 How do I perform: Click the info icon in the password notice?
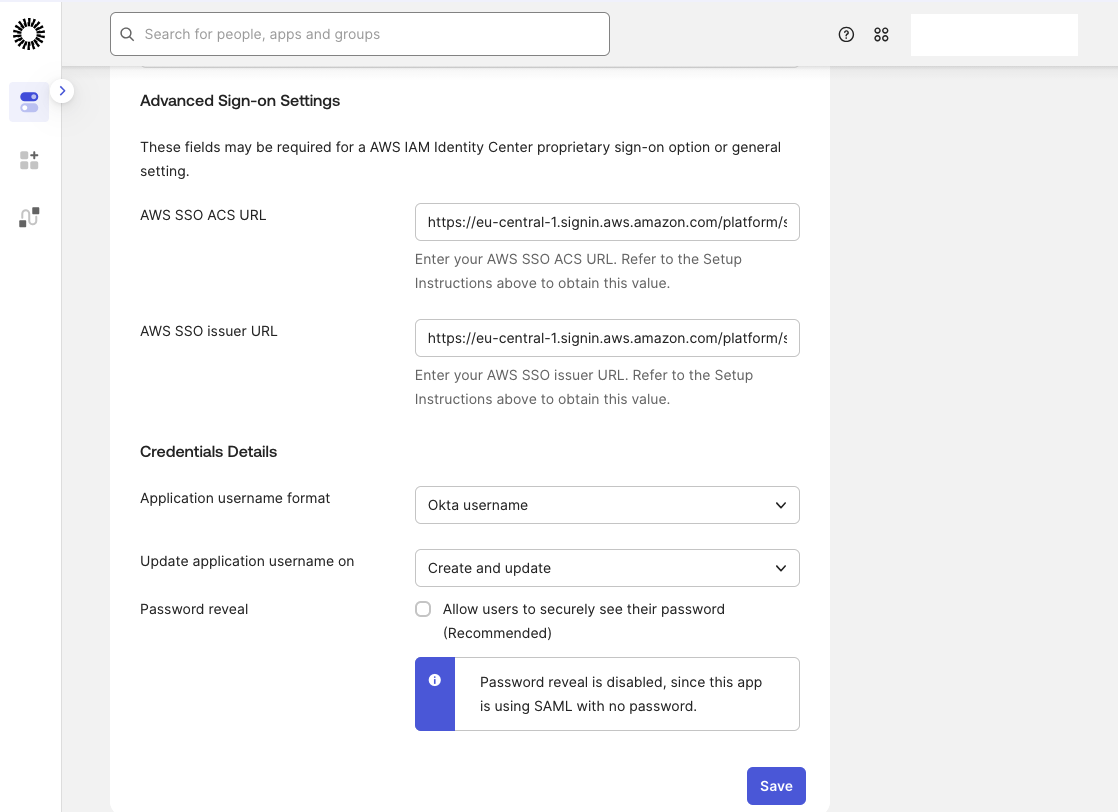pyautogui.click(x=435, y=680)
